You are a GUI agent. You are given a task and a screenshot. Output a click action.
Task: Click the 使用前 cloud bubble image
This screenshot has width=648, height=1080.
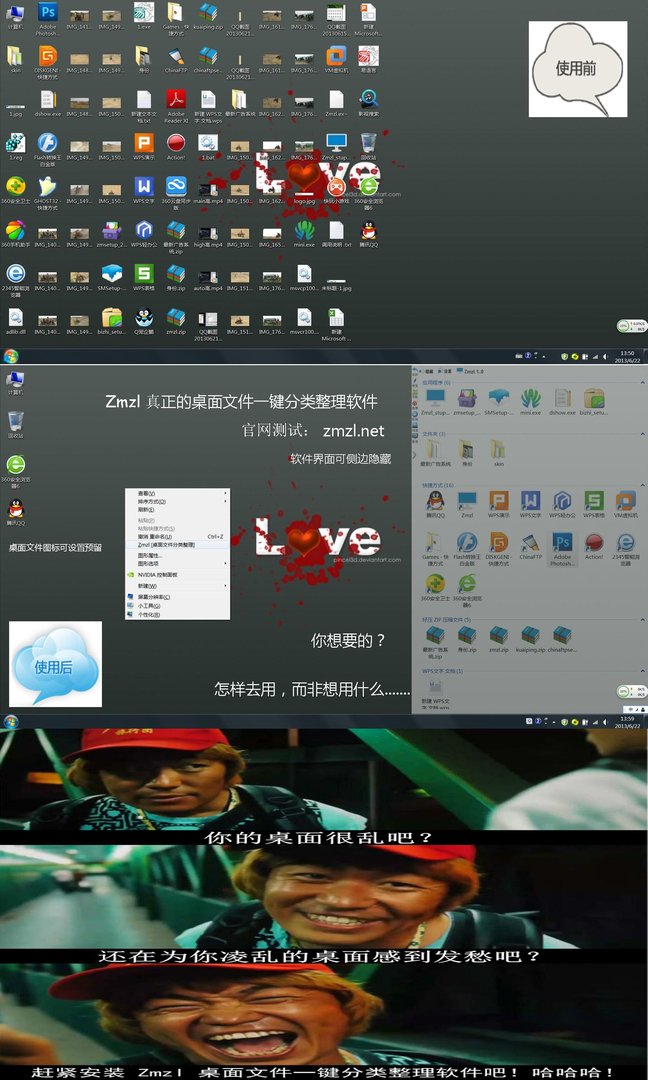[577, 69]
